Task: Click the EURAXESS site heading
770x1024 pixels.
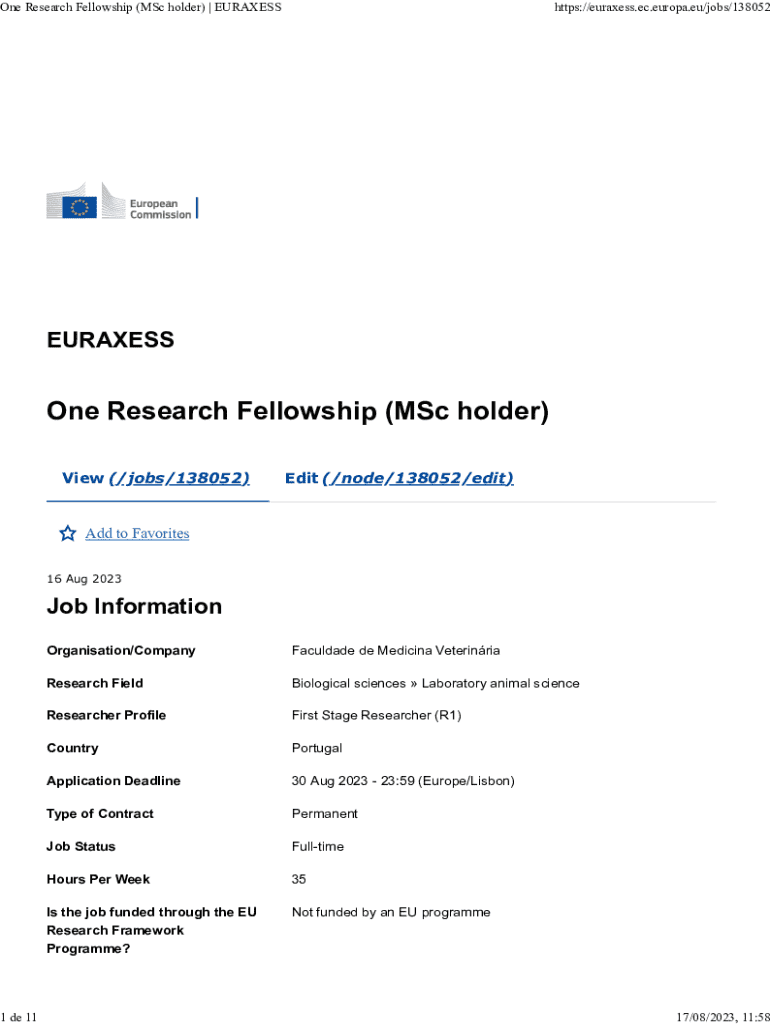Action: [110, 340]
